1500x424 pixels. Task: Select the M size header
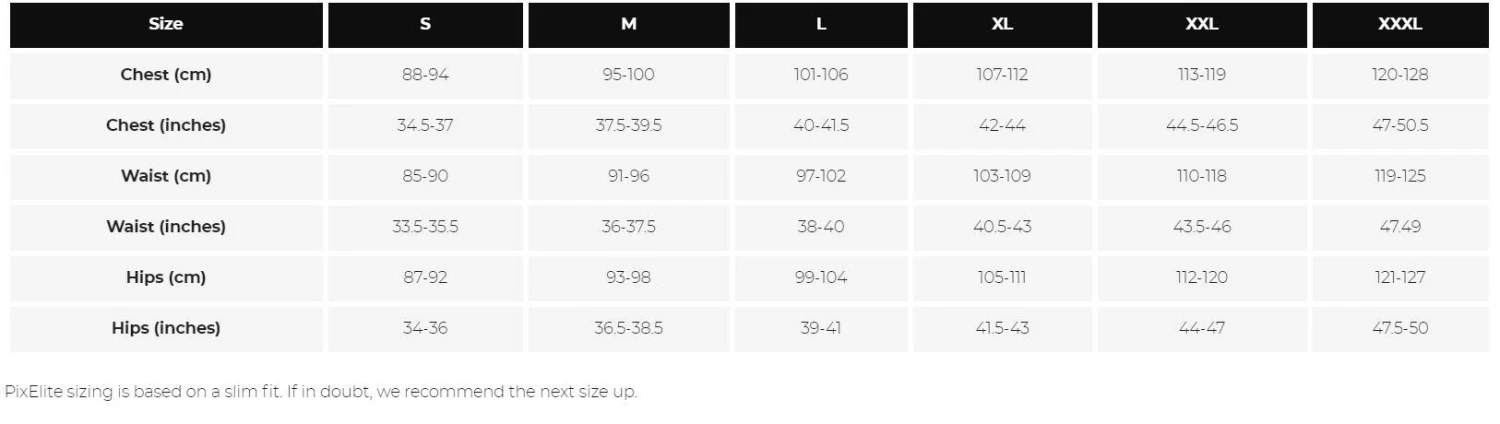pyautogui.click(x=628, y=25)
